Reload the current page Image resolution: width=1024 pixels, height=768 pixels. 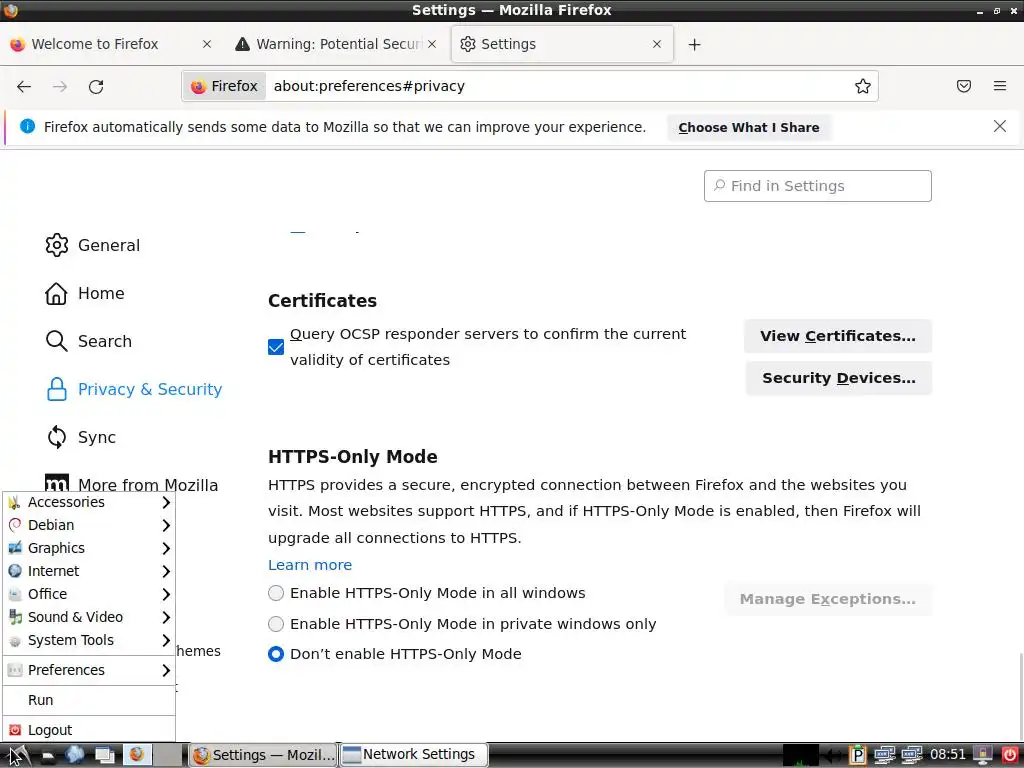click(96, 86)
